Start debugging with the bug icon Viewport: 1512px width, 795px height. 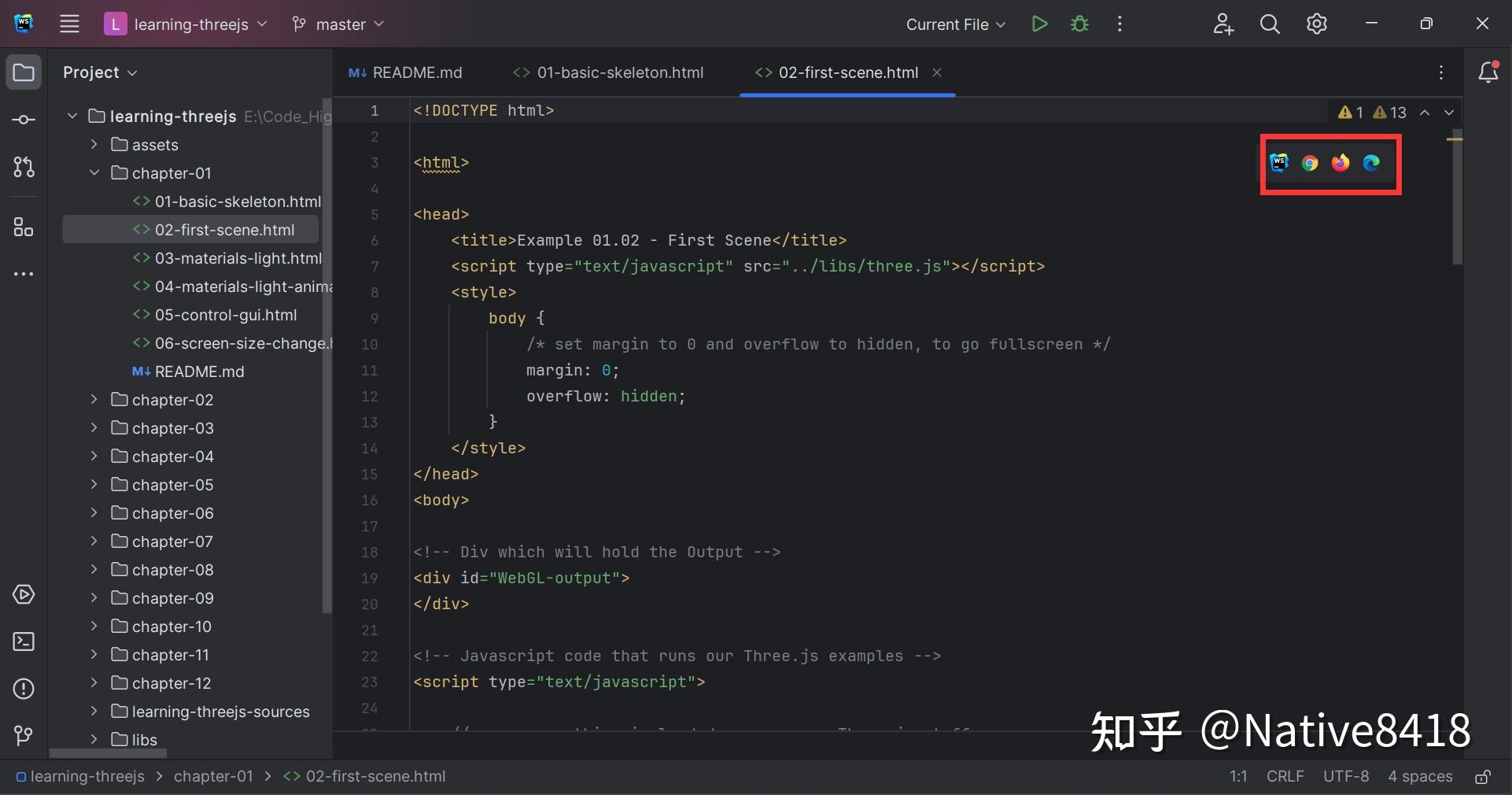coord(1079,24)
